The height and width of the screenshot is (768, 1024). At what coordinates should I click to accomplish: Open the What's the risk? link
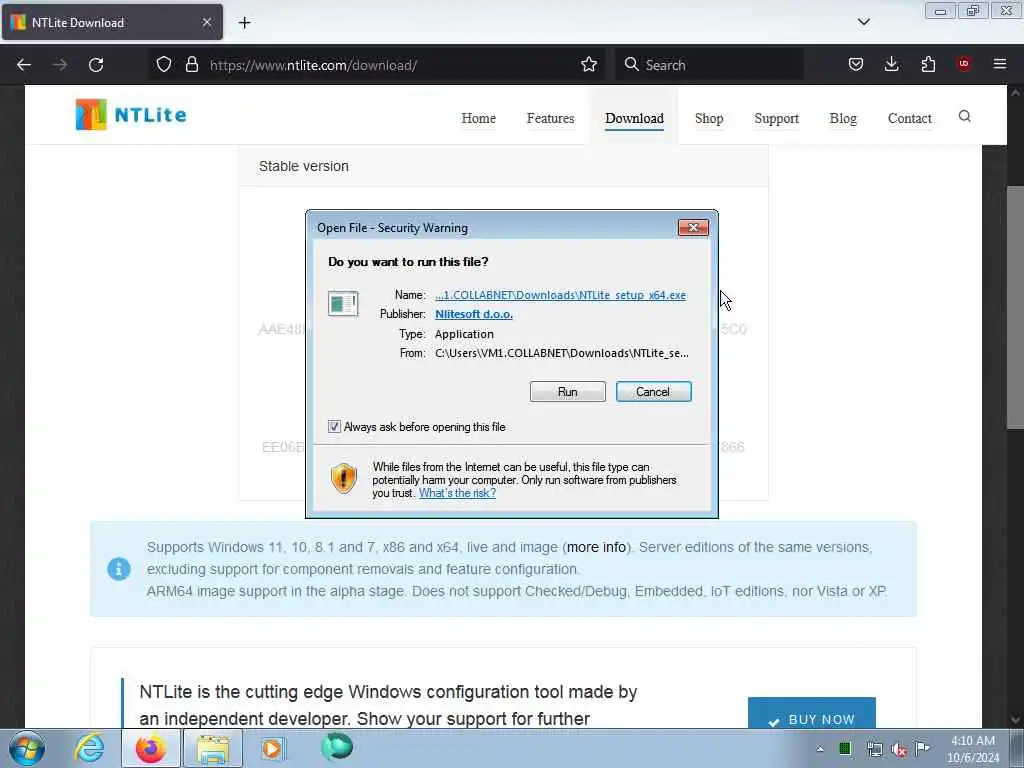click(x=457, y=493)
